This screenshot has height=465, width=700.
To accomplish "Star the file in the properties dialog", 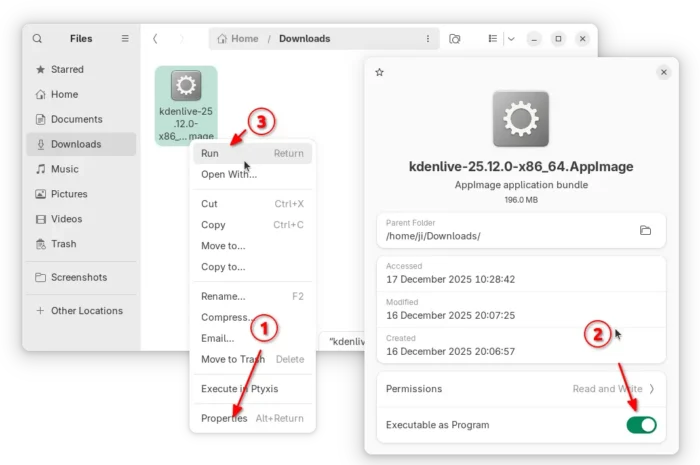I will [x=379, y=72].
